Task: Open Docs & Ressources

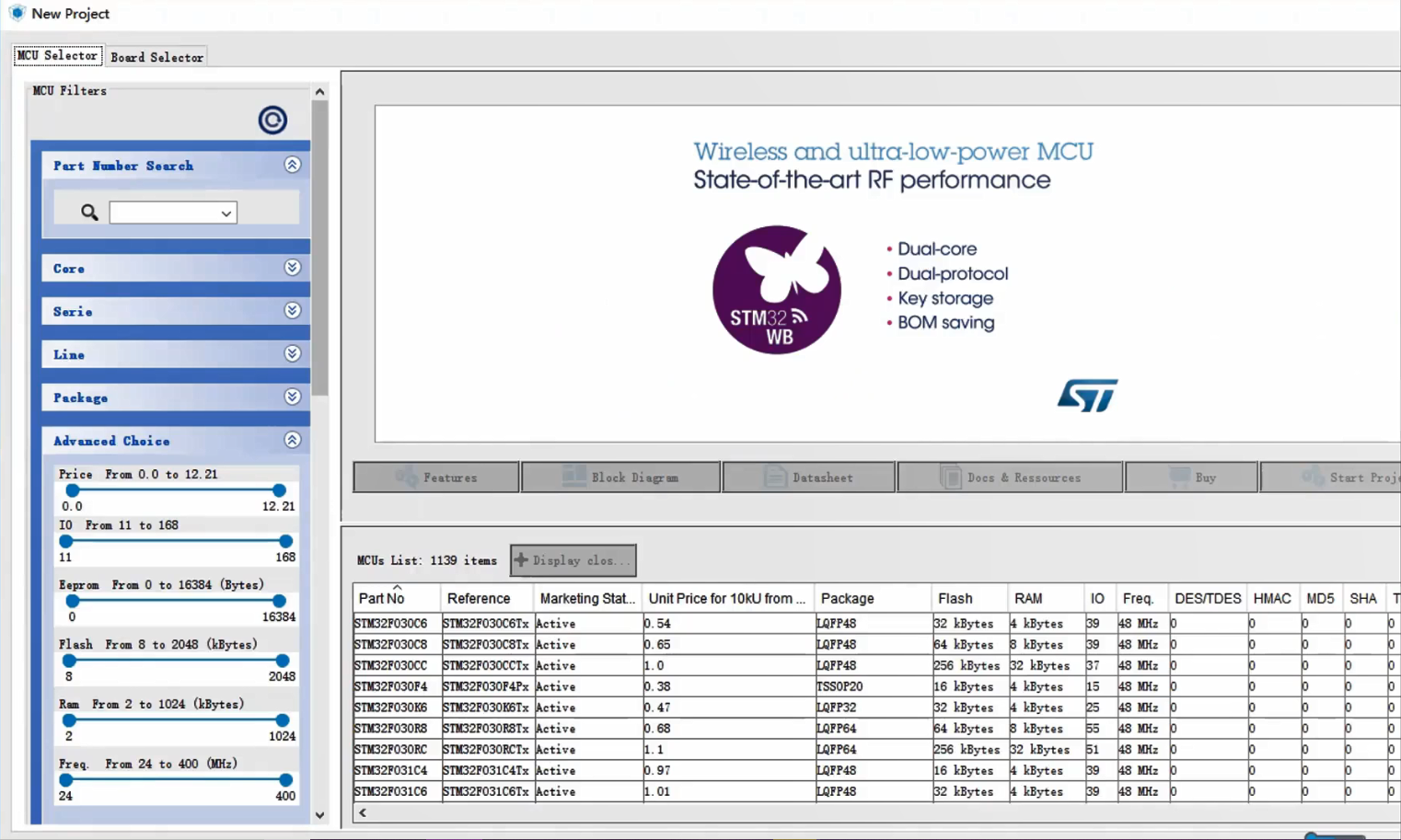Action: pyautogui.click(x=1010, y=478)
